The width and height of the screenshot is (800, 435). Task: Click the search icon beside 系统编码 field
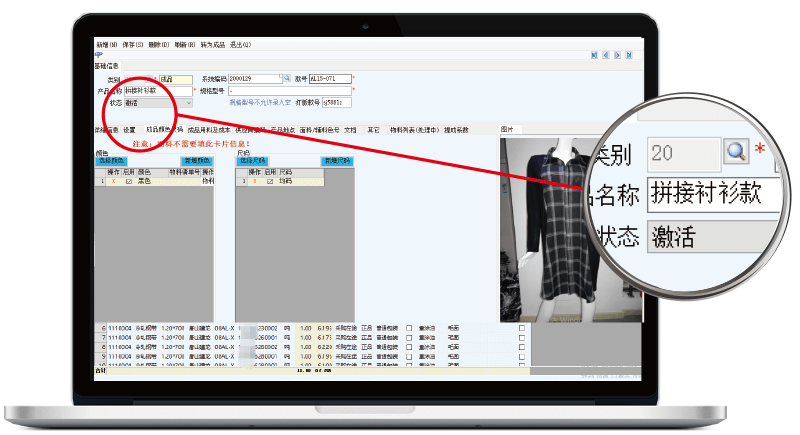coord(287,79)
